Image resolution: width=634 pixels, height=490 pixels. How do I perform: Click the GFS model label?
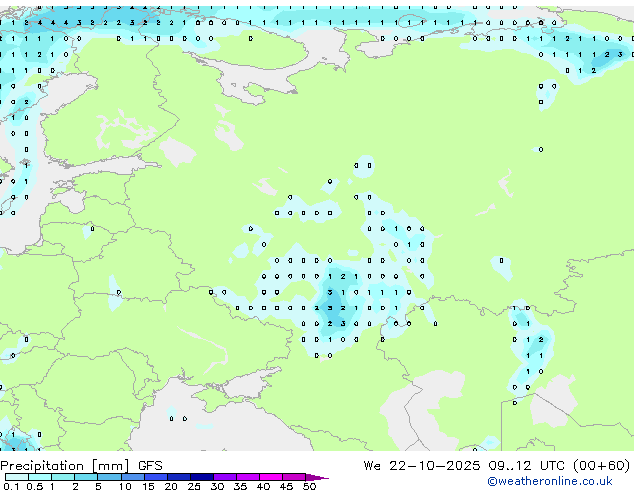pyautogui.click(x=150, y=466)
